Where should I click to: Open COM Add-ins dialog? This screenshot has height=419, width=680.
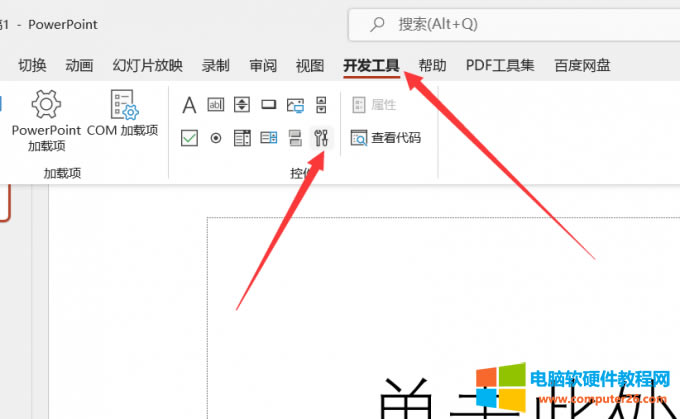click(x=123, y=113)
